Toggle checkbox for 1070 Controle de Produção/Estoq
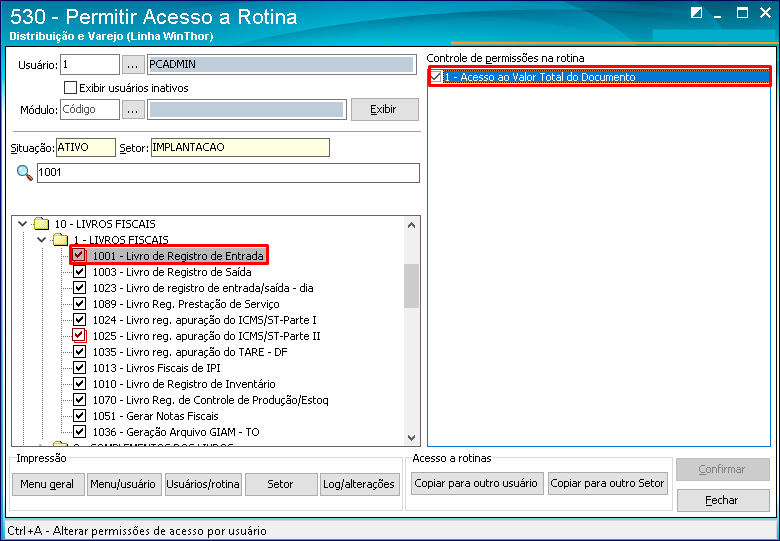This screenshot has width=780, height=541. [x=80, y=400]
